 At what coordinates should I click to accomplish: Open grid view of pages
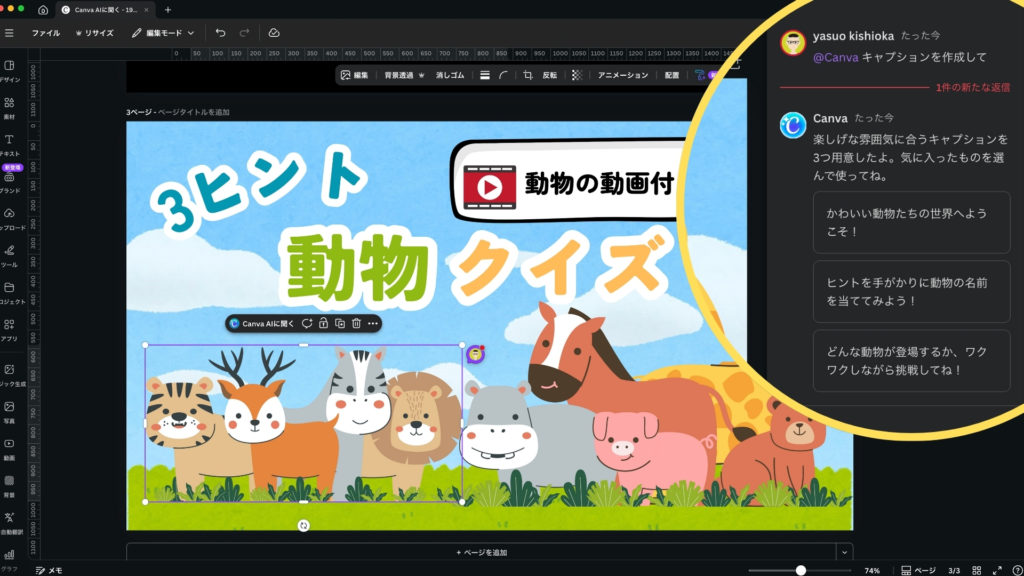(977, 570)
